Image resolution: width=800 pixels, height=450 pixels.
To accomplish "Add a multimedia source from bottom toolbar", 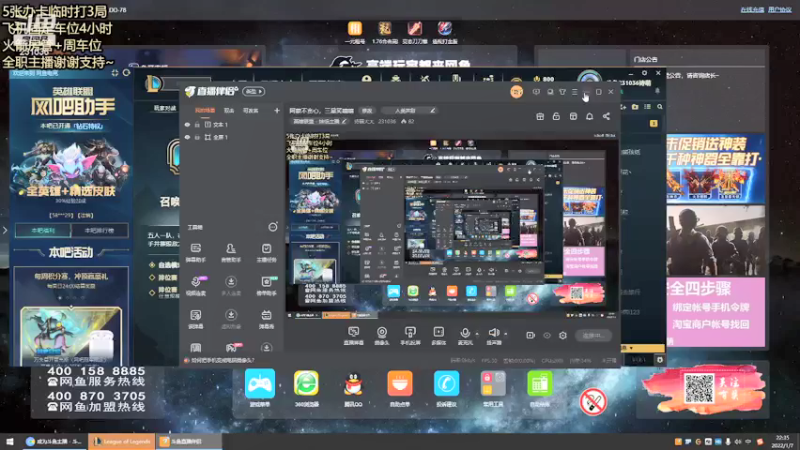I will click(x=439, y=336).
